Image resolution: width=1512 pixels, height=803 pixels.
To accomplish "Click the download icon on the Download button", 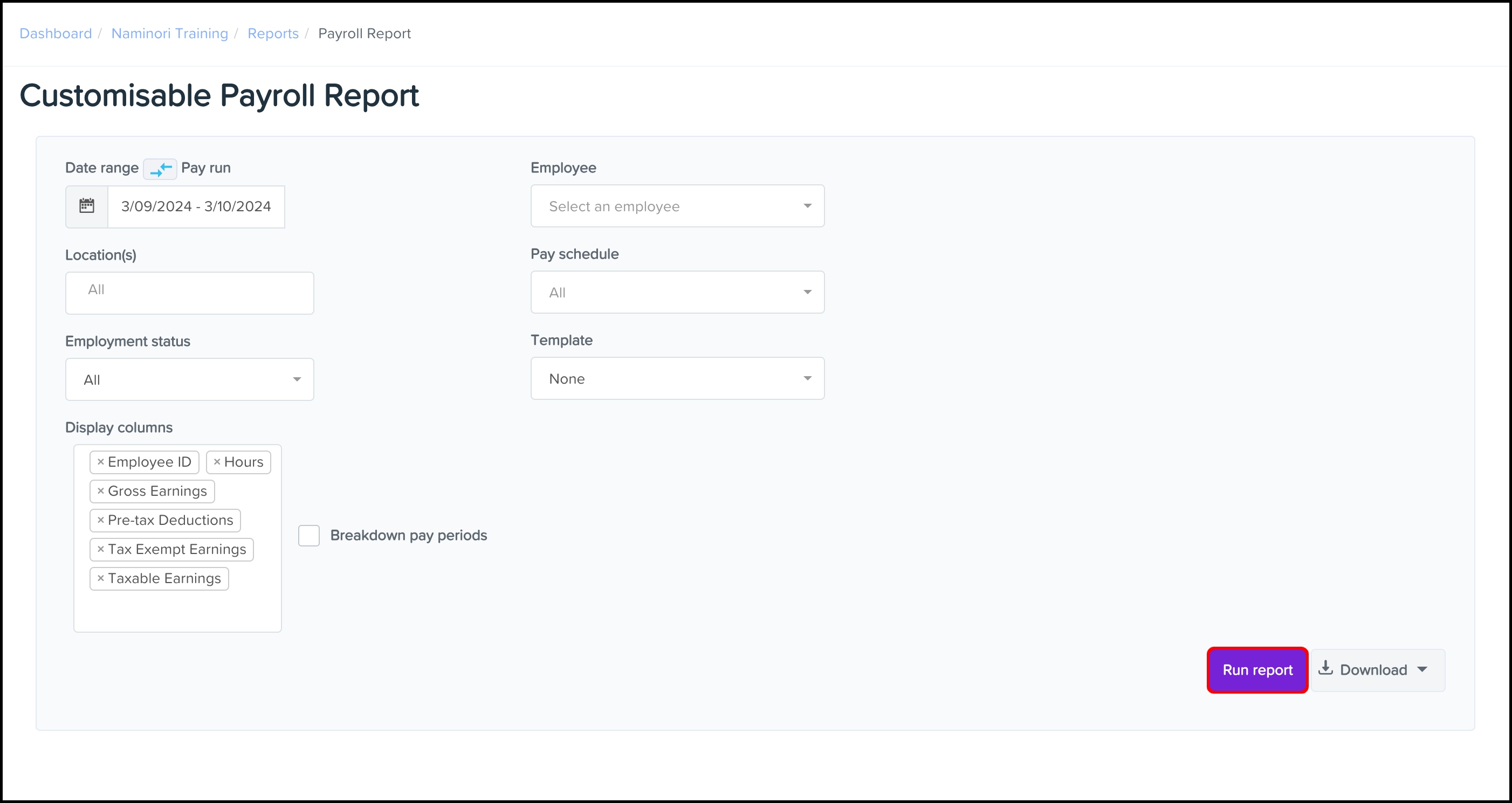I will [1325, 669].
